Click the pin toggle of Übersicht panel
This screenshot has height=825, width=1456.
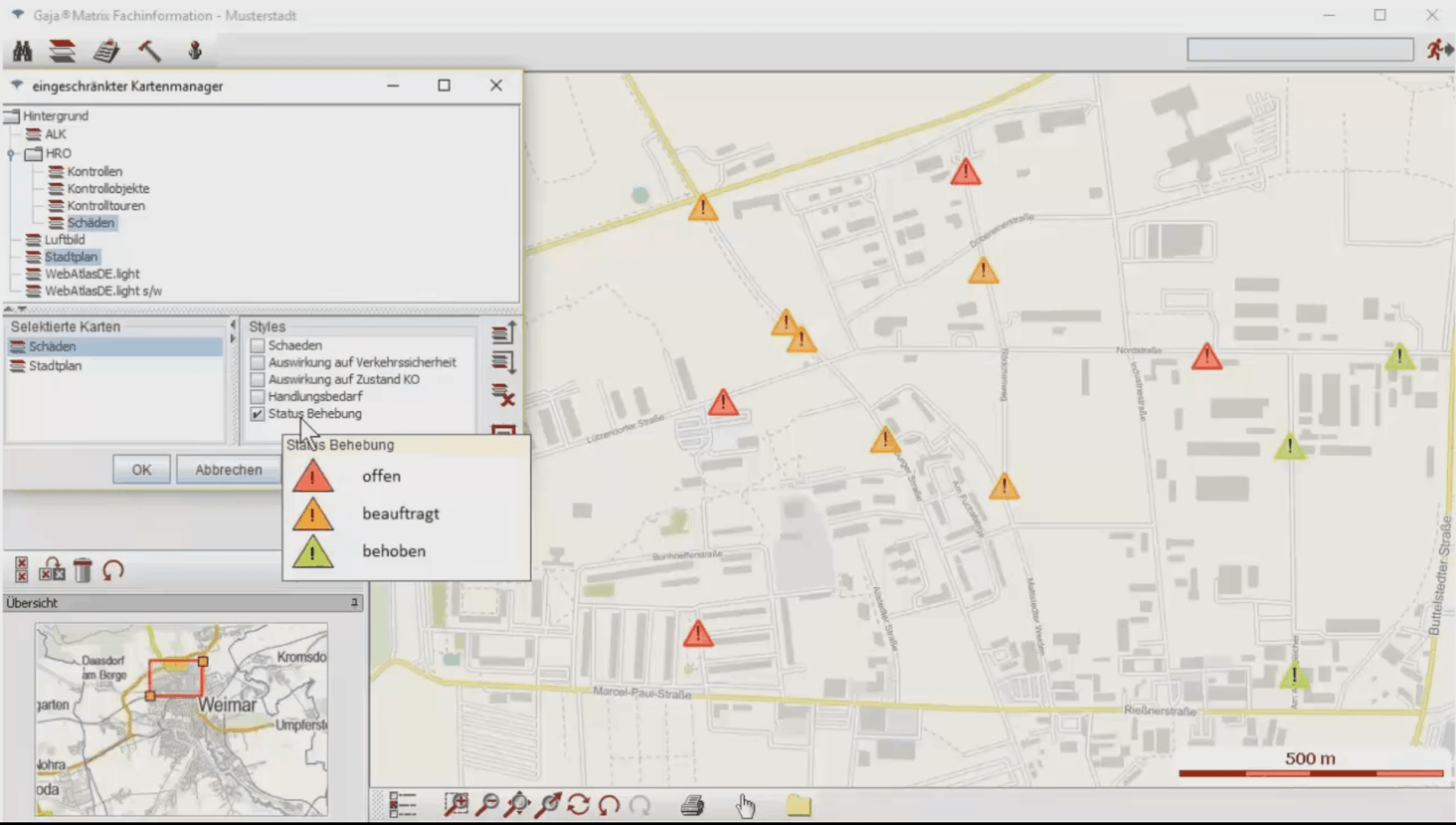[354, 602]
